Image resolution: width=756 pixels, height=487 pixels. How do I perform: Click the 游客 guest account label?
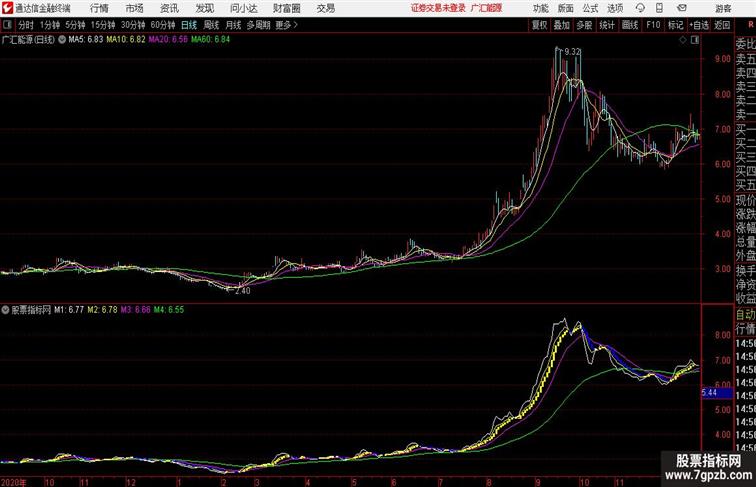pyautogui.click(x=723, y=8)
